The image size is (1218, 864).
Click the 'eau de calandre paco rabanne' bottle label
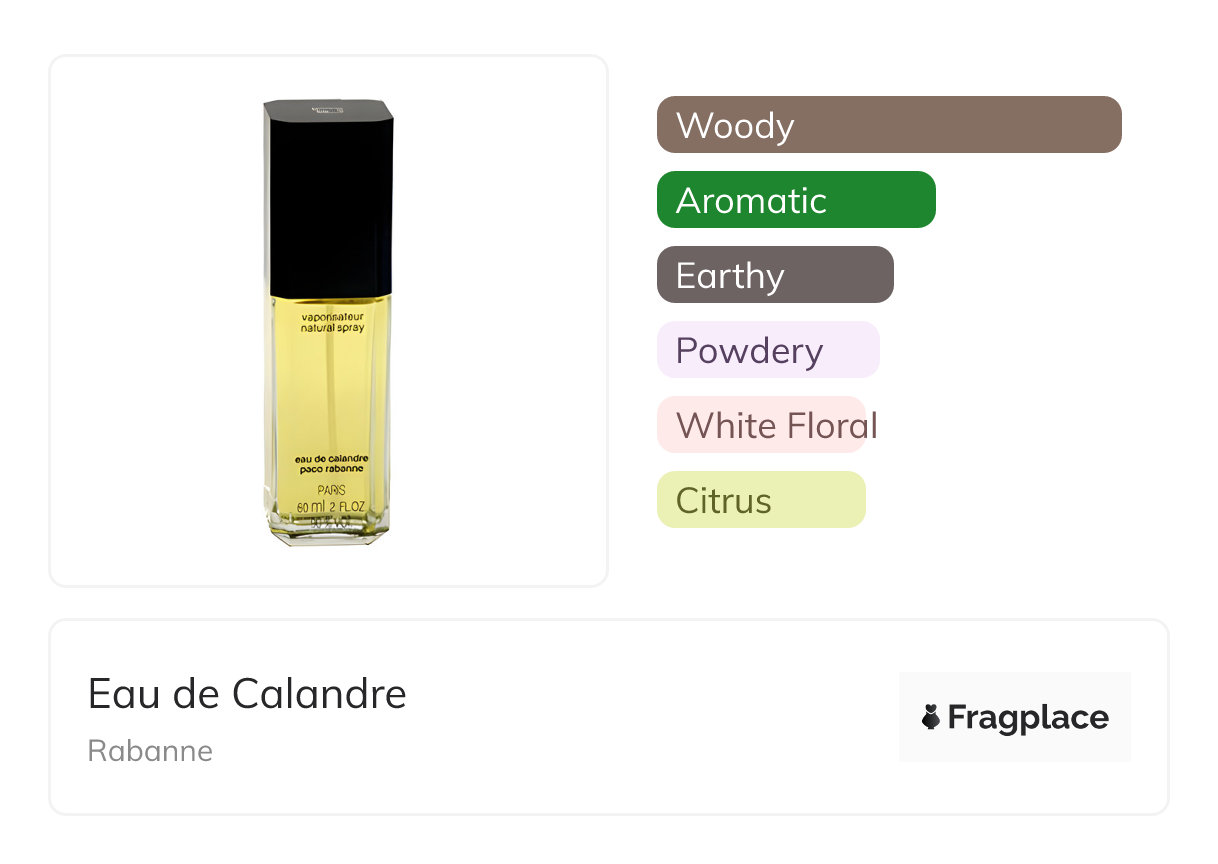coord(332,463)
